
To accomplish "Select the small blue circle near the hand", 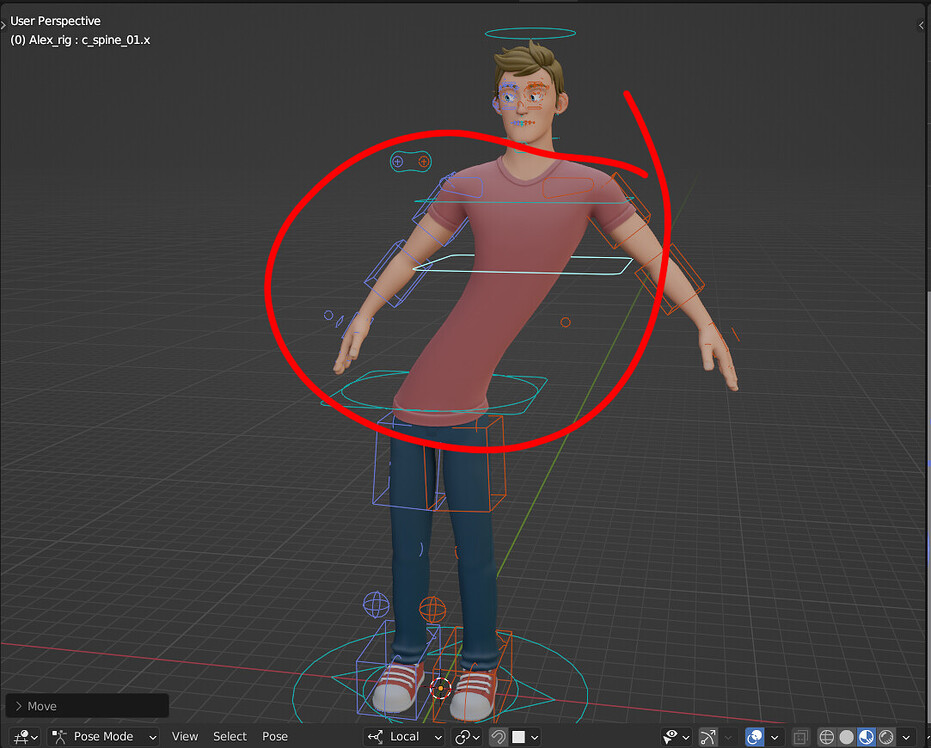I will 328,315.
